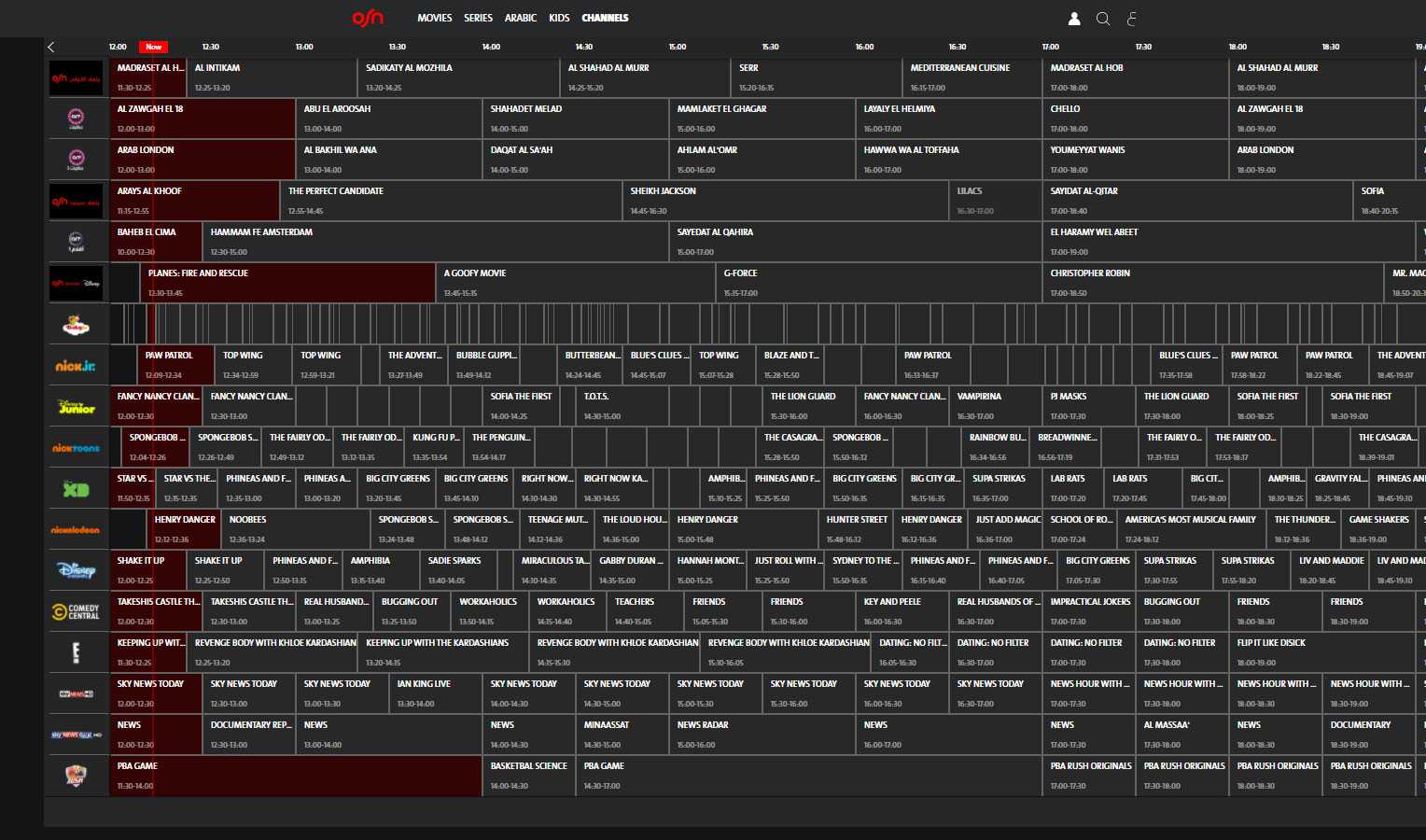Open A Goofy Movie programme

coord(576,284)
